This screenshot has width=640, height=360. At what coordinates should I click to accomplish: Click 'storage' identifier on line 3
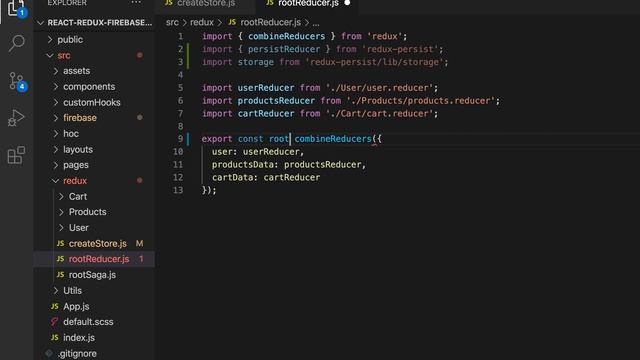(256, 62)
